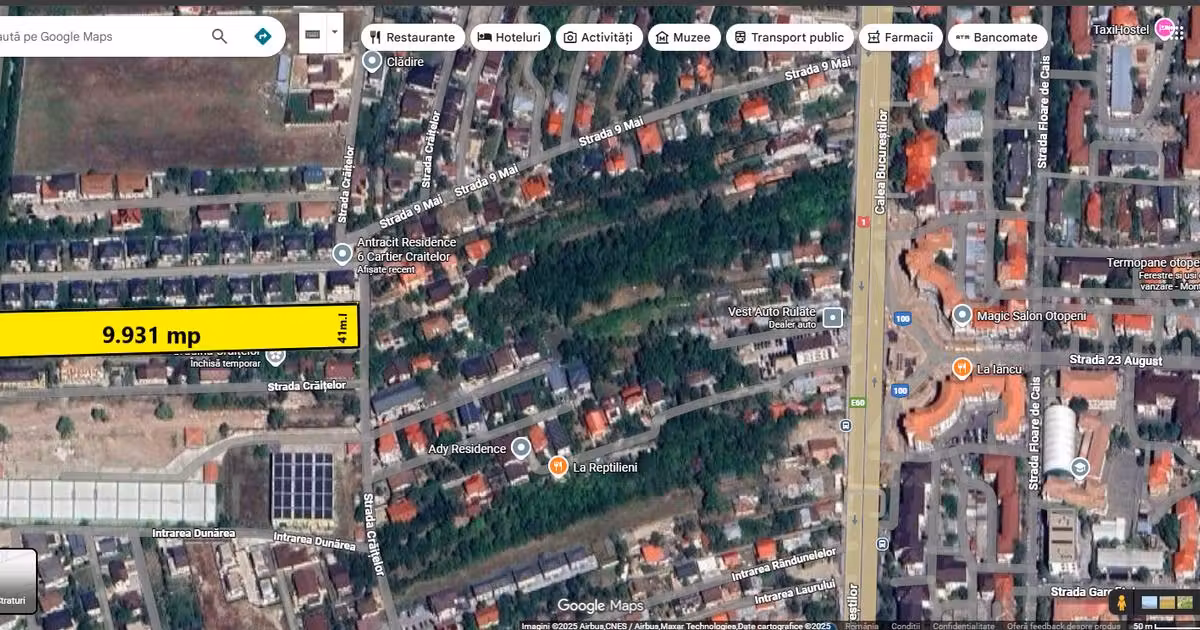
Task: Open the Vest Auto Rulate dealer marker
Action: [832, 319]
